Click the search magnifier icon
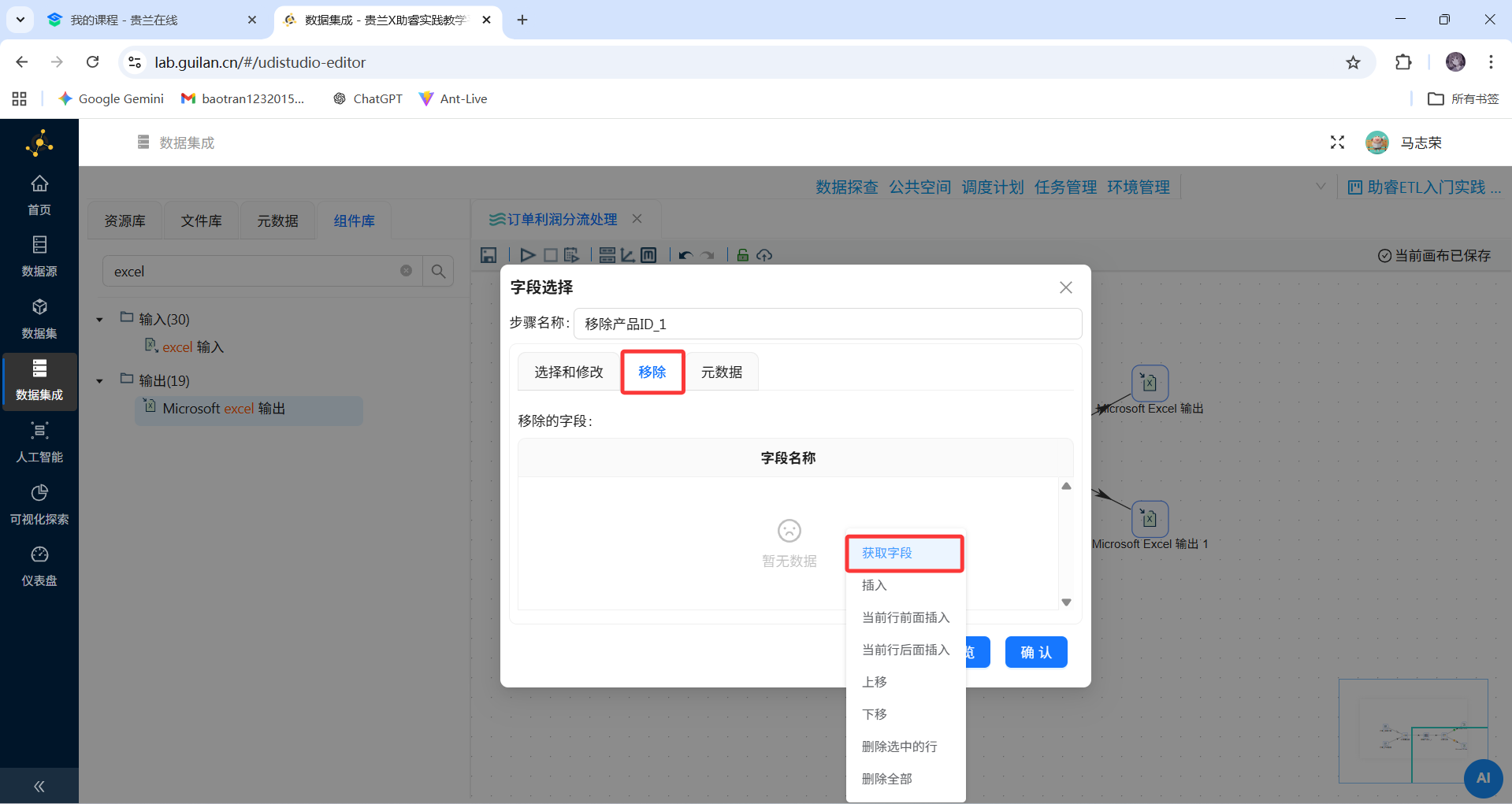The image size is (1512, 804). click(x=438, y=272)
